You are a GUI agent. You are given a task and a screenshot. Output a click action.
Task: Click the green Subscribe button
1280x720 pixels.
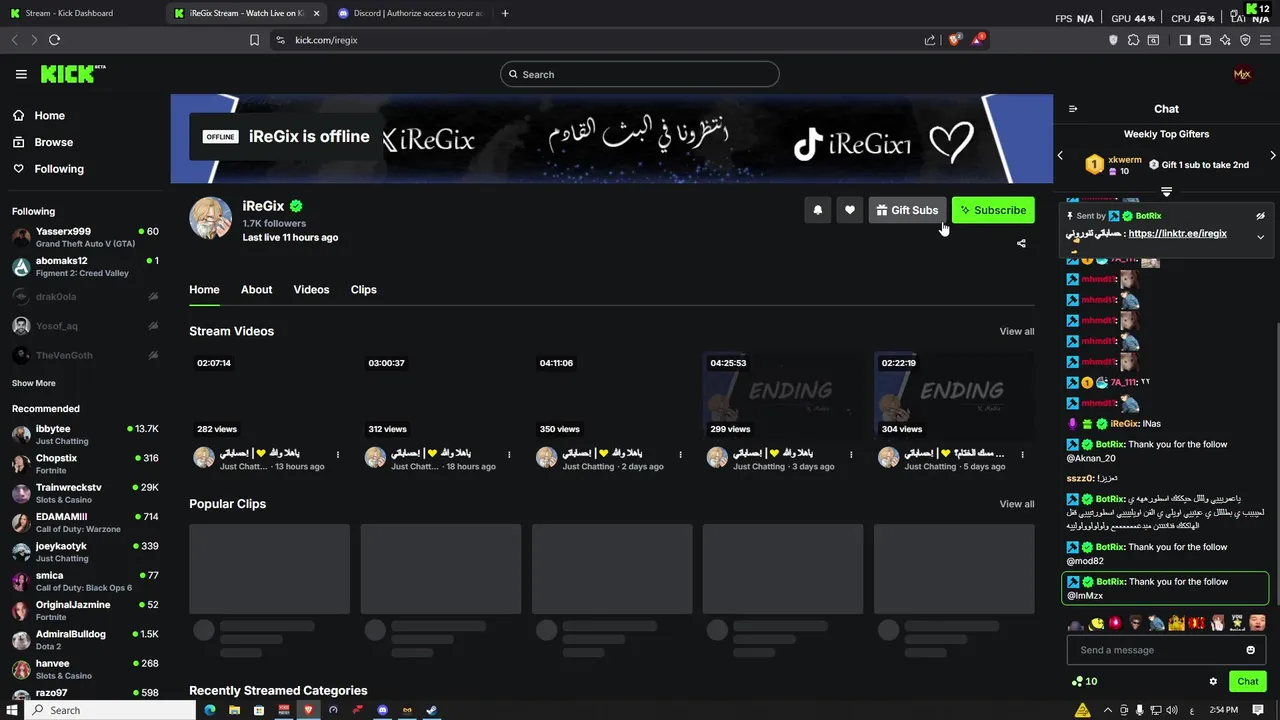(x=993, y=210)
